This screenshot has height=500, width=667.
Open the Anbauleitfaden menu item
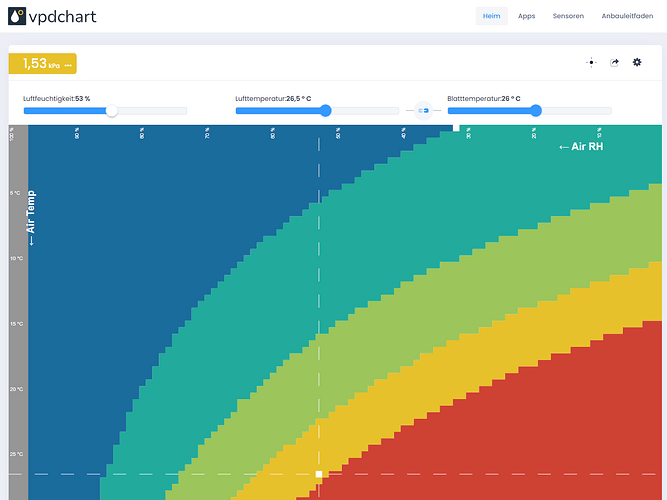click(x=627, y=16)
